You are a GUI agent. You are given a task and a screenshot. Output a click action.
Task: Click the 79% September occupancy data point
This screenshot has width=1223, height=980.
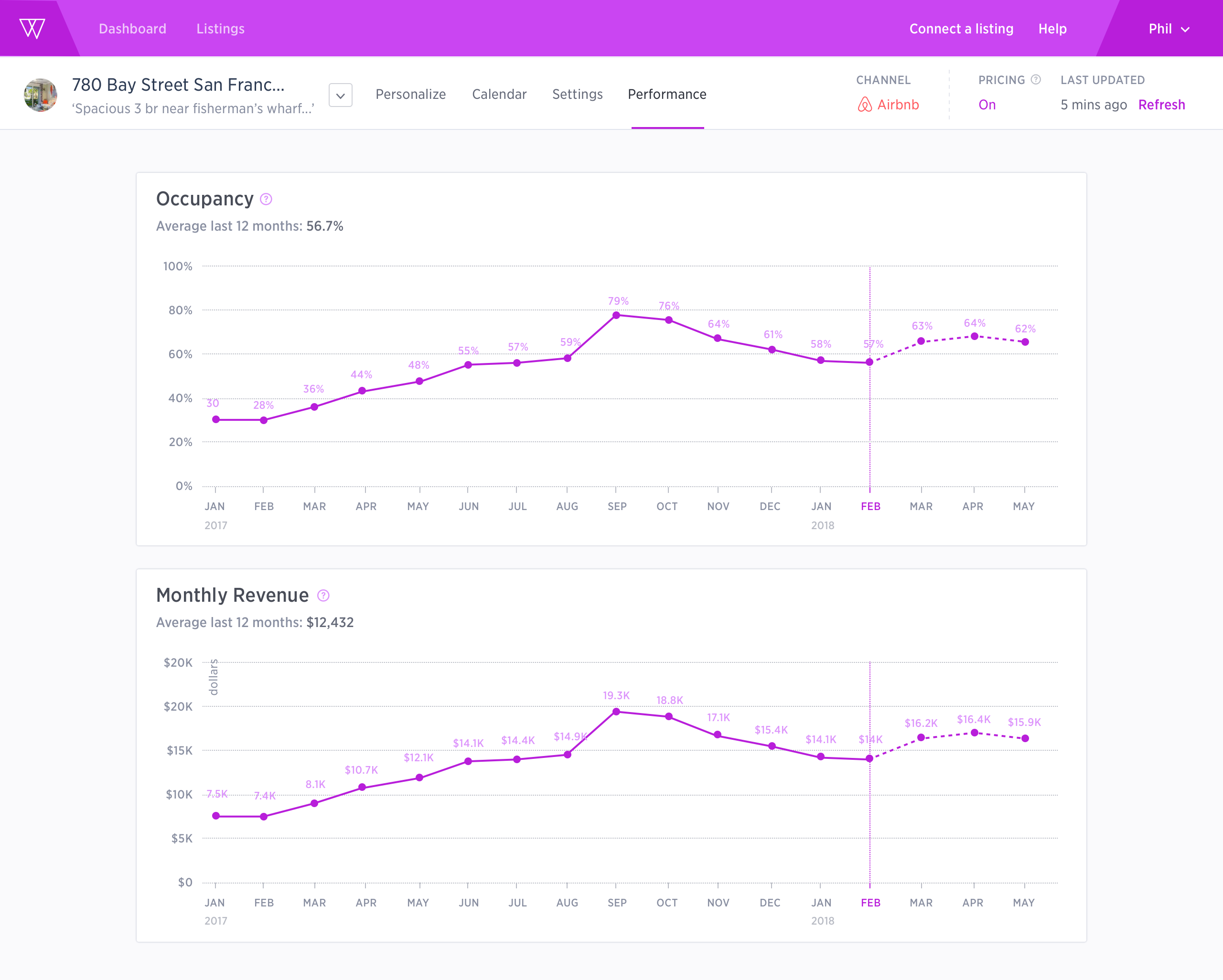click(616, 315)
